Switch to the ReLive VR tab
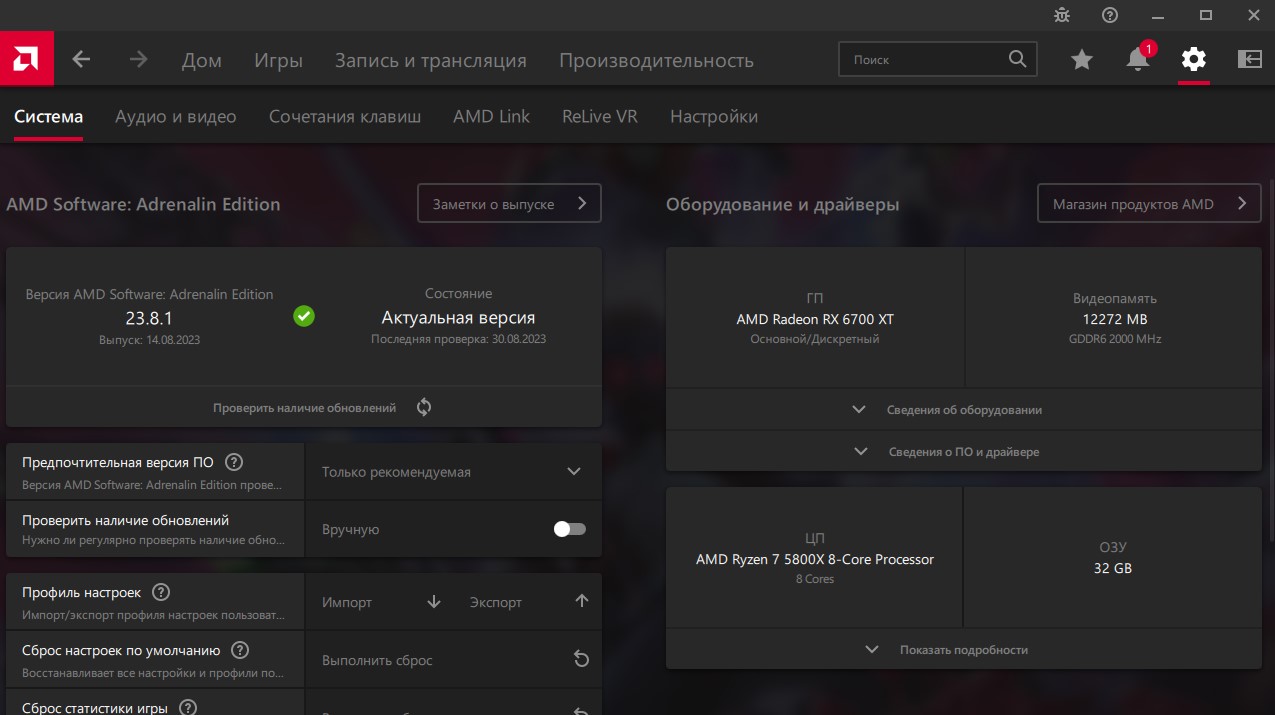Screen dimensions: 1275x715 (600, 116)
